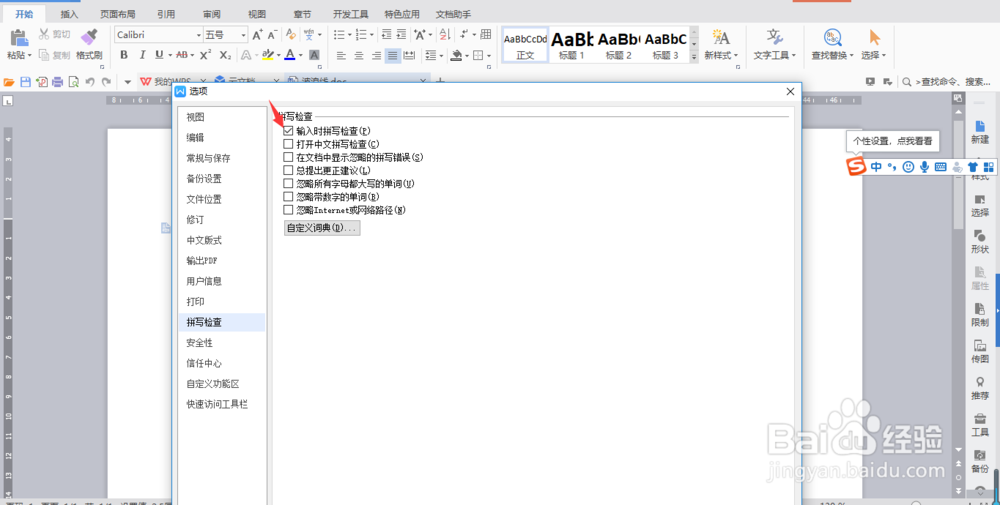The height and width of the screenshot is (505, 1000).
Task: Select 安全性 in options list
Action: click(222, 342)
